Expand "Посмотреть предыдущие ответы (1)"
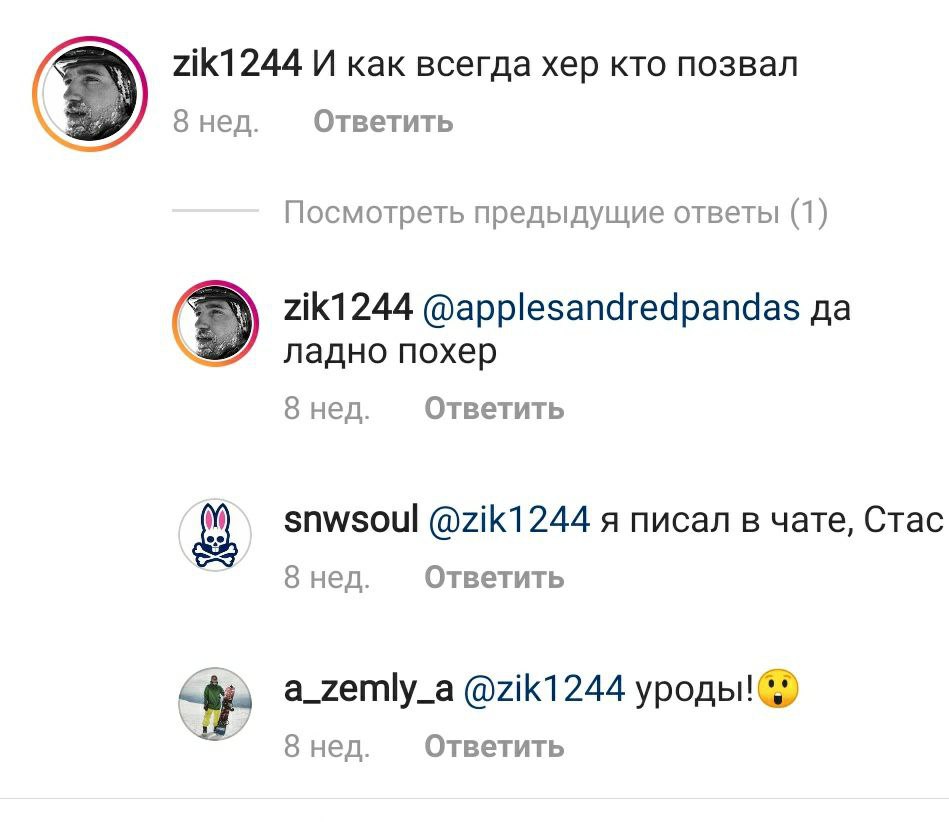This screenshot has height=822, width=949. click(x=556, y=212)
